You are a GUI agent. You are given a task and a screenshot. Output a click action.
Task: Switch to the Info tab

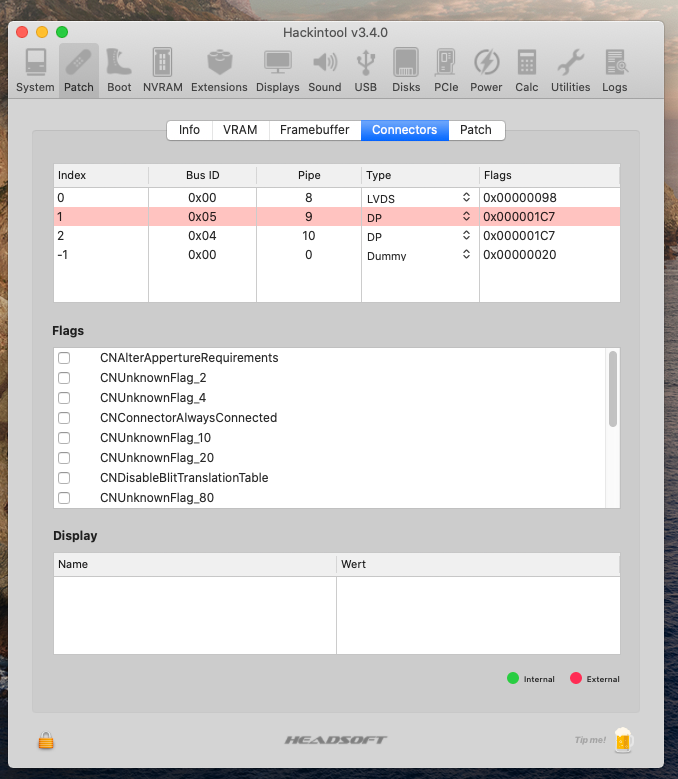(x=189, y=130)
